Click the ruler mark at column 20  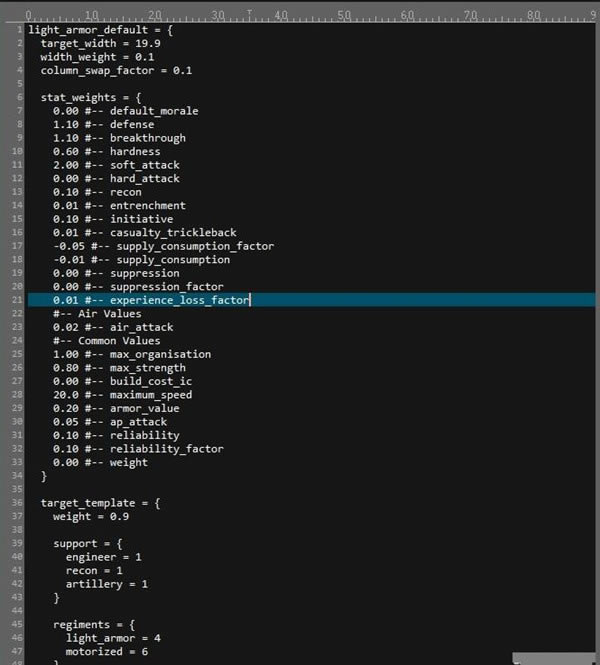tap(154, 16)
